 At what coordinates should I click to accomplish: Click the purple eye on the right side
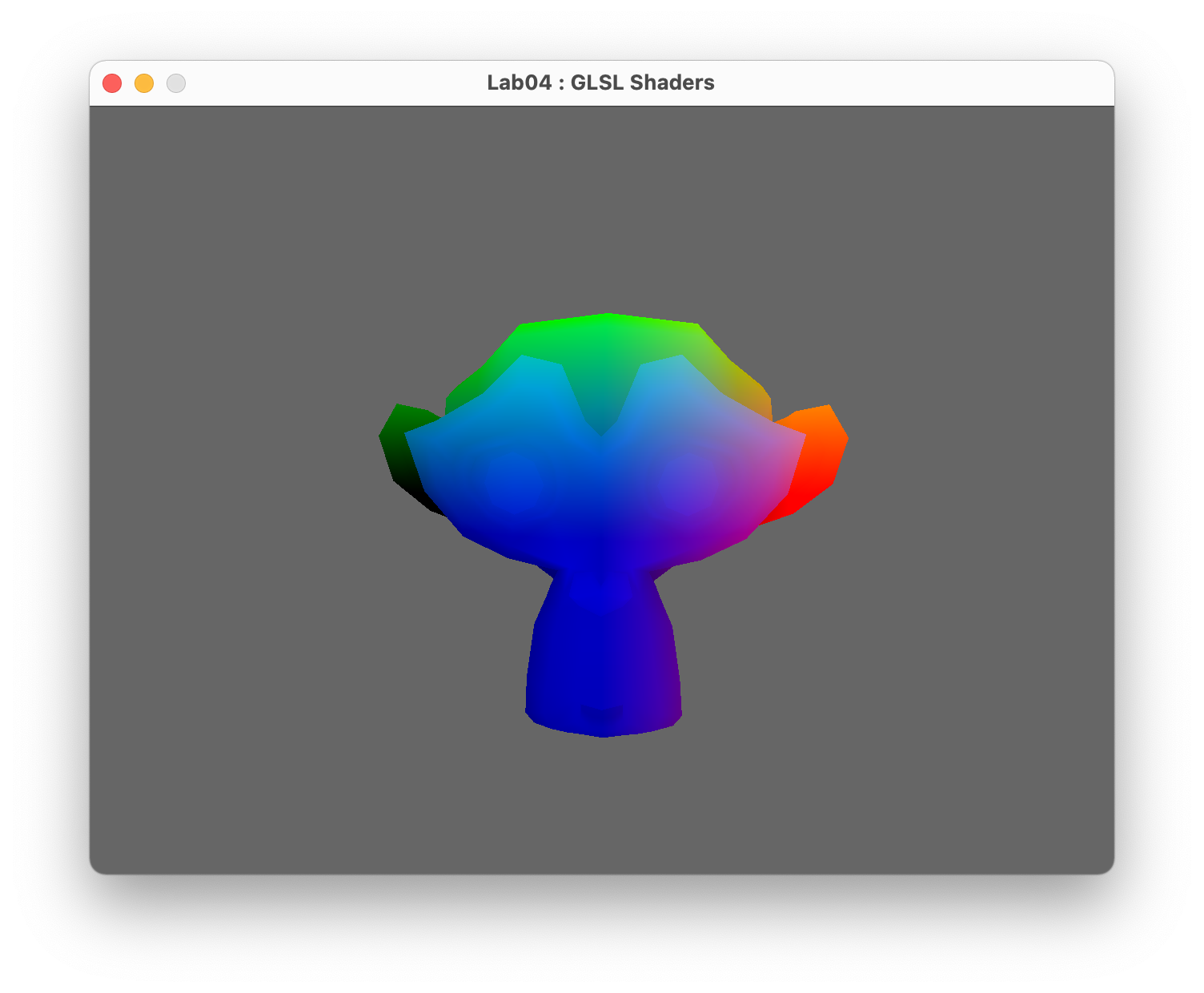coord(687,484)
